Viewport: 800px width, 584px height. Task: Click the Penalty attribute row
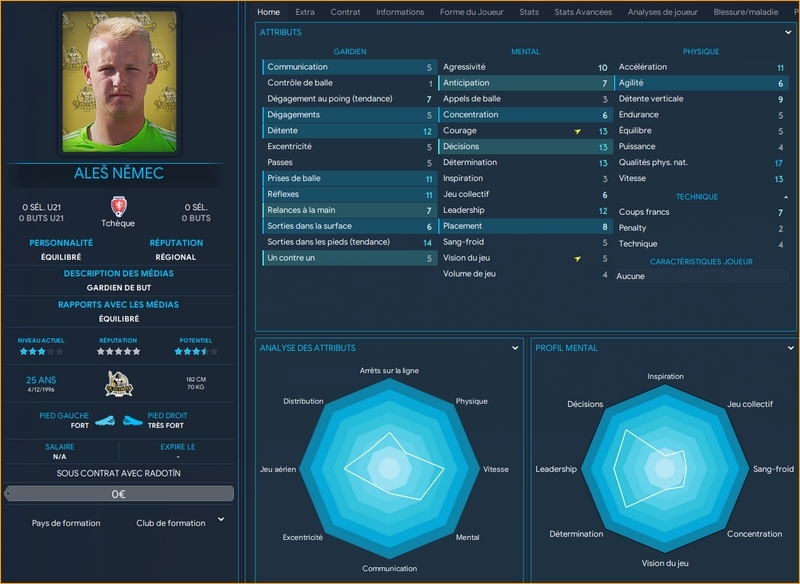coord(701,228)
